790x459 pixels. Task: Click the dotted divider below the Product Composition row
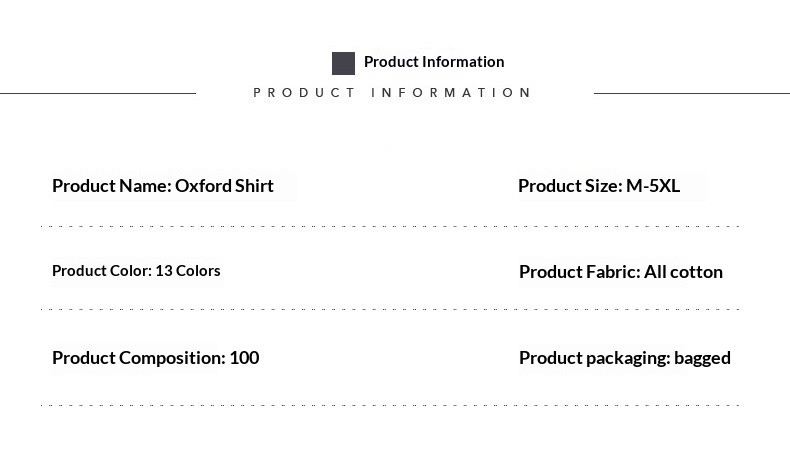[390, 405]
